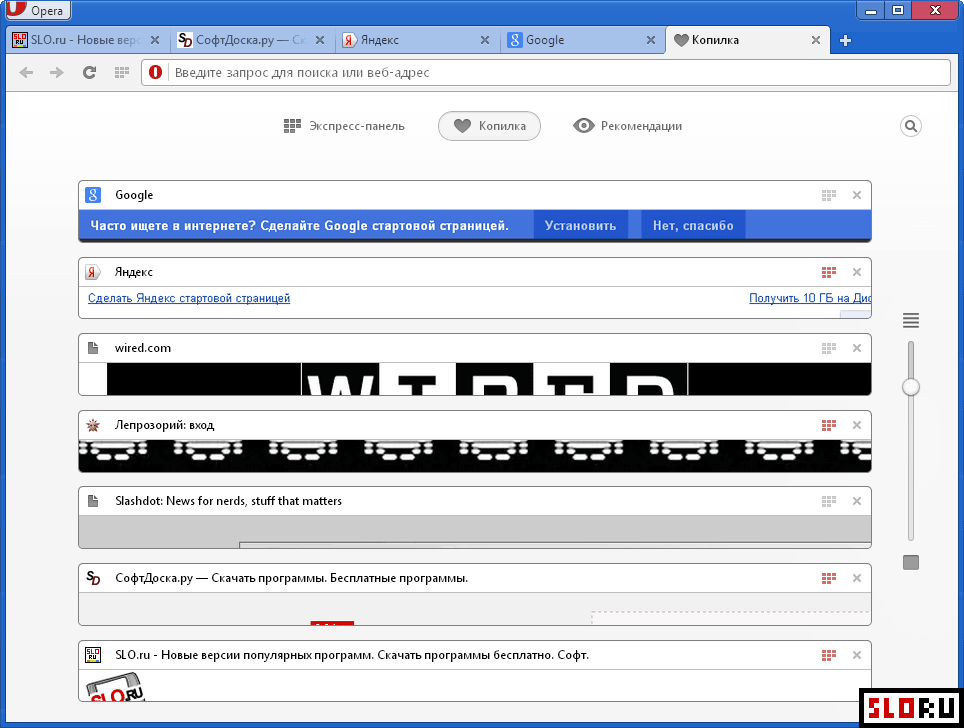Viewport: 964px width, 728px height.
Task: Remove the Slashdot entry from the stash
Action: [857, 501]
